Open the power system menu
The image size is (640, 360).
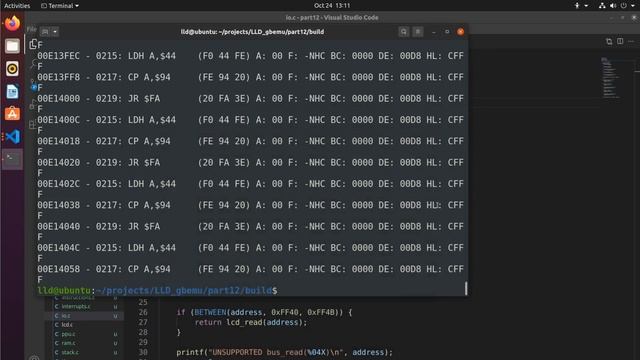[624, 6]
